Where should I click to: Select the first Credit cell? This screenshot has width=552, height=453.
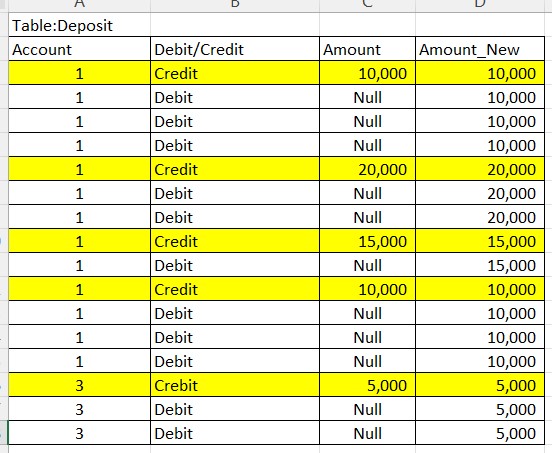(x=235, y=73)
